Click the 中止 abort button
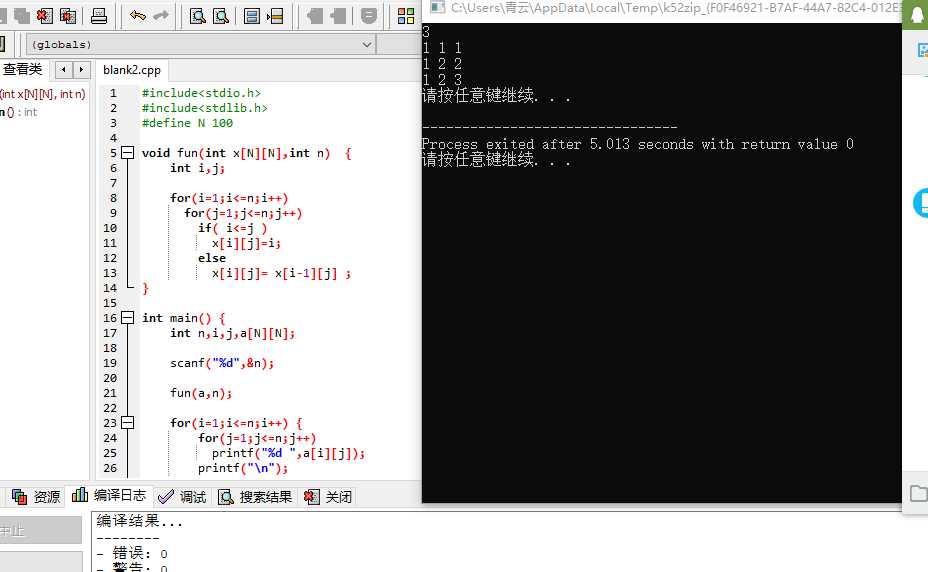This screenshot has height=572, width=928. 40,530
